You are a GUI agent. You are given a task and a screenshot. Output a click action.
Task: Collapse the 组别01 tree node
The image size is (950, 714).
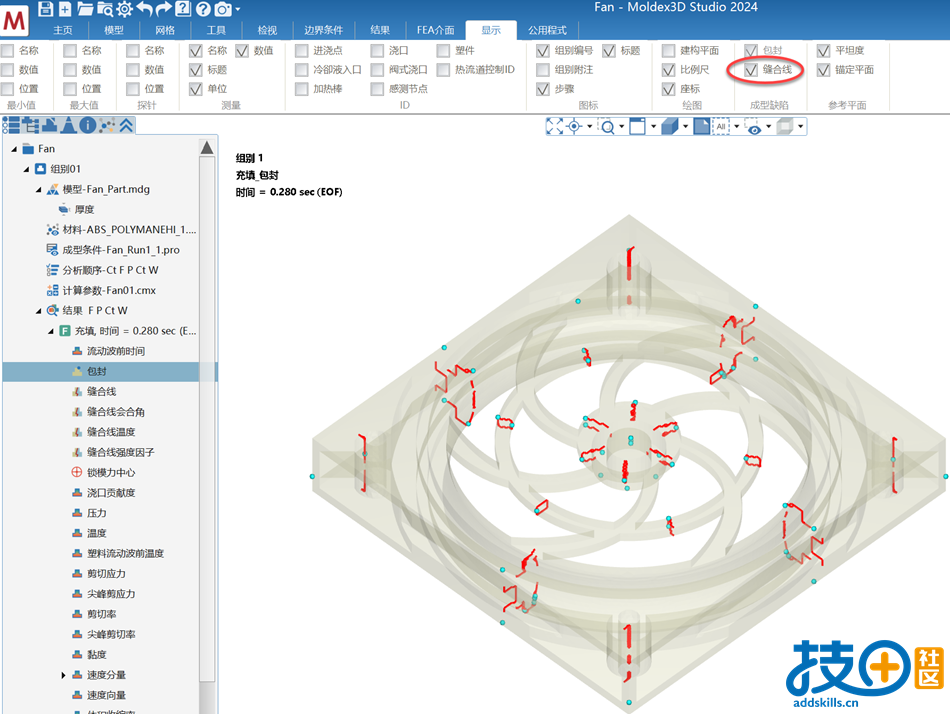click(x=26, y=169)
